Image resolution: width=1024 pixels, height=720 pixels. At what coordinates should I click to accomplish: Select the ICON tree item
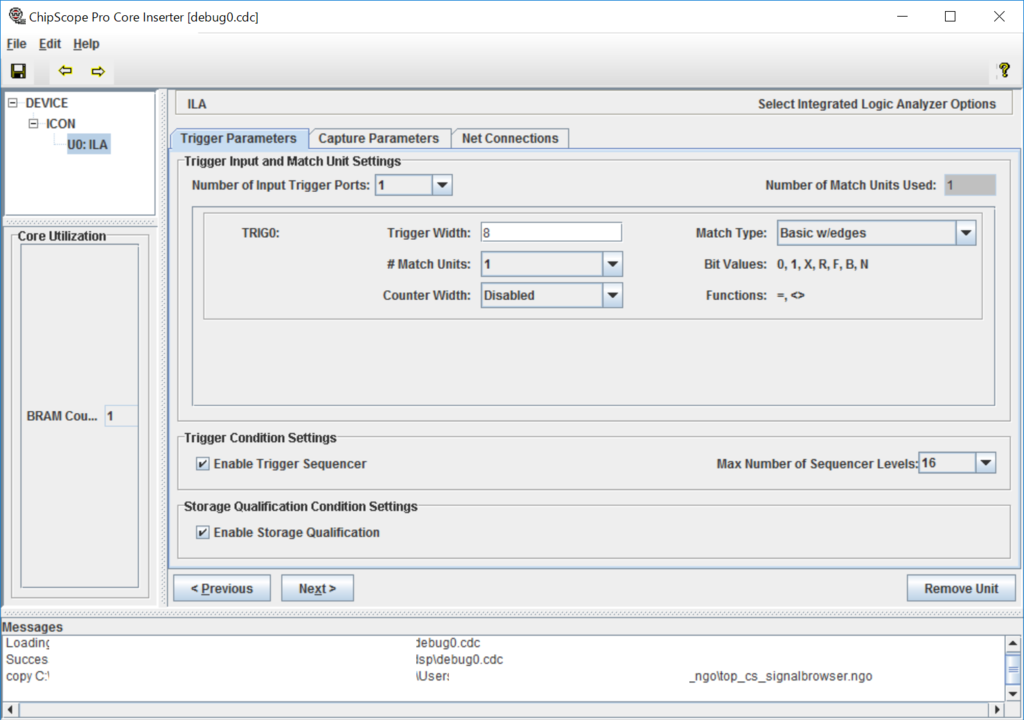coord(61,123)
